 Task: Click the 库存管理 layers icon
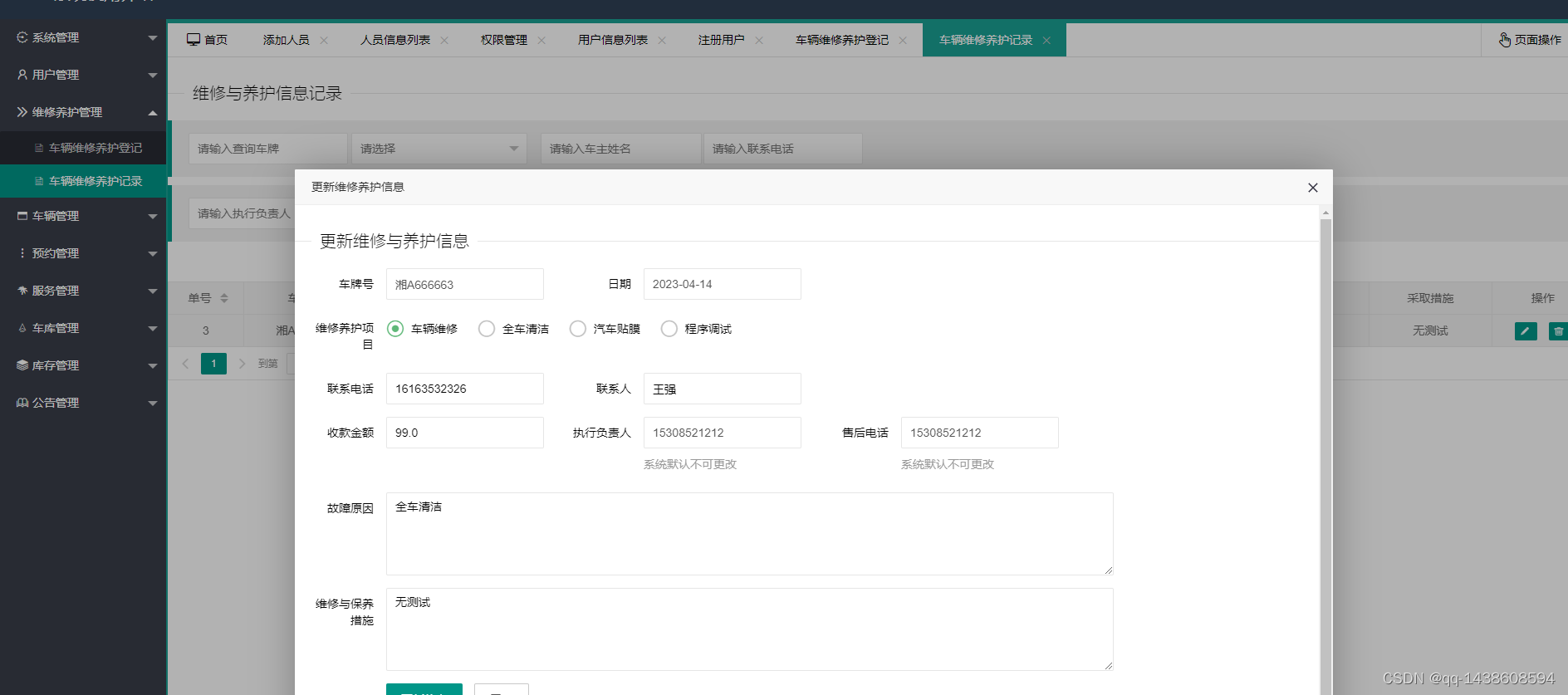click(22, 365)
